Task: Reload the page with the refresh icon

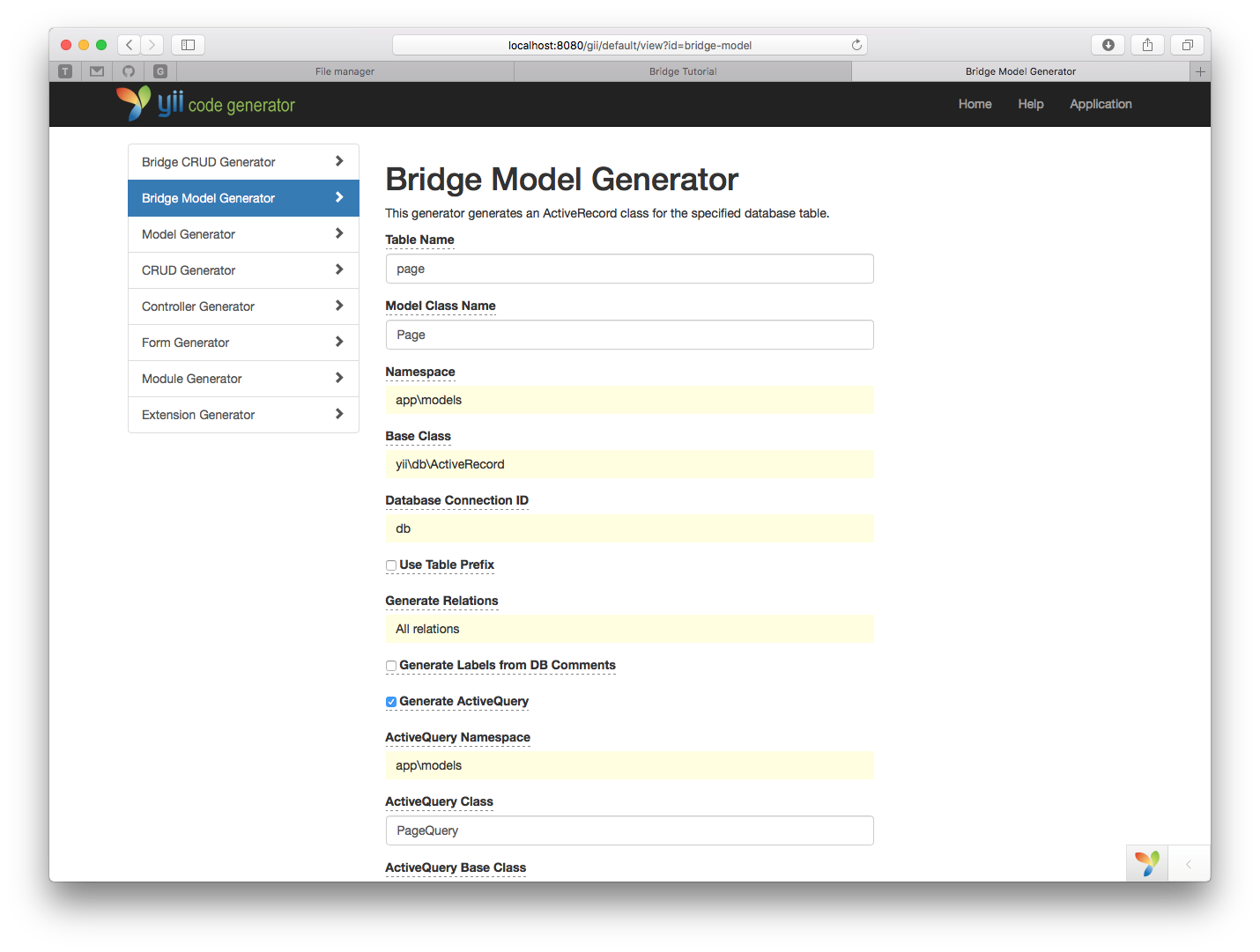Action: click(x=856, y=45)
